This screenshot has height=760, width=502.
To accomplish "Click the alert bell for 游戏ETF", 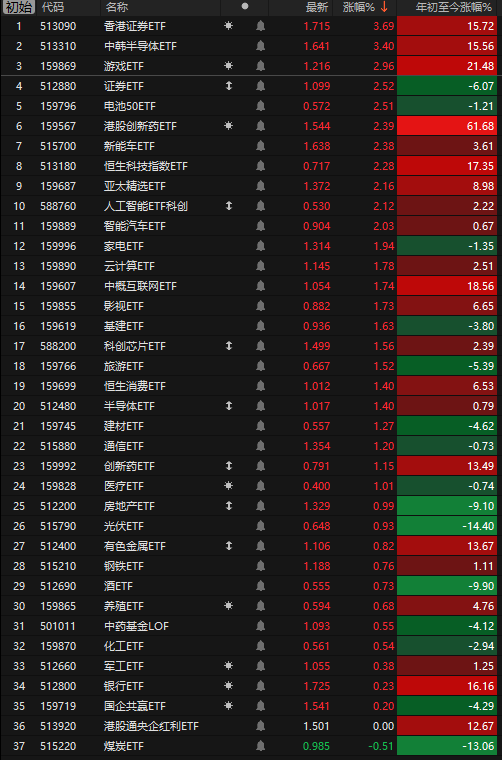I will (261, 66).
